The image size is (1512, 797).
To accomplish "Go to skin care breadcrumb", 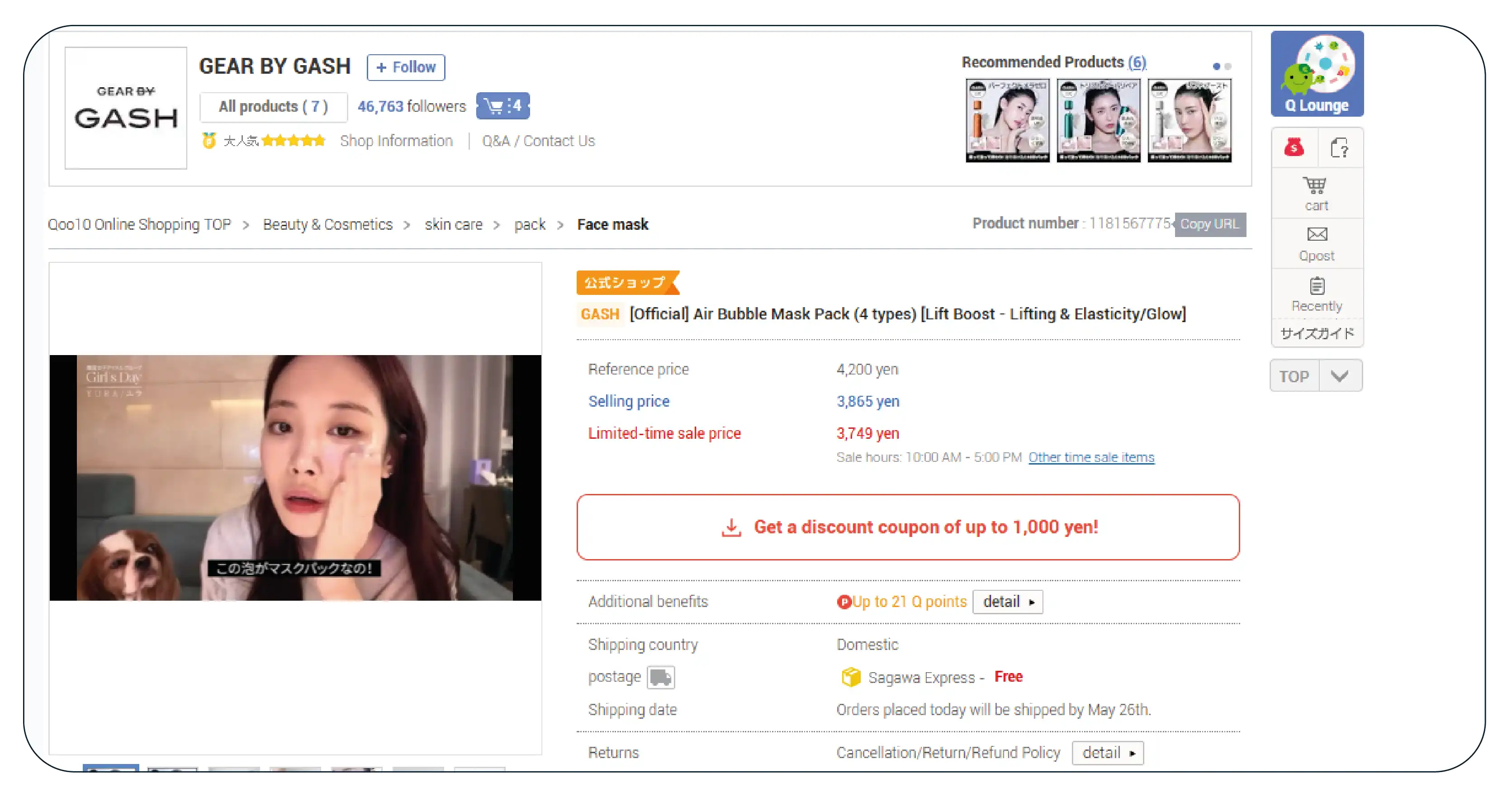I will click(453, 224).
